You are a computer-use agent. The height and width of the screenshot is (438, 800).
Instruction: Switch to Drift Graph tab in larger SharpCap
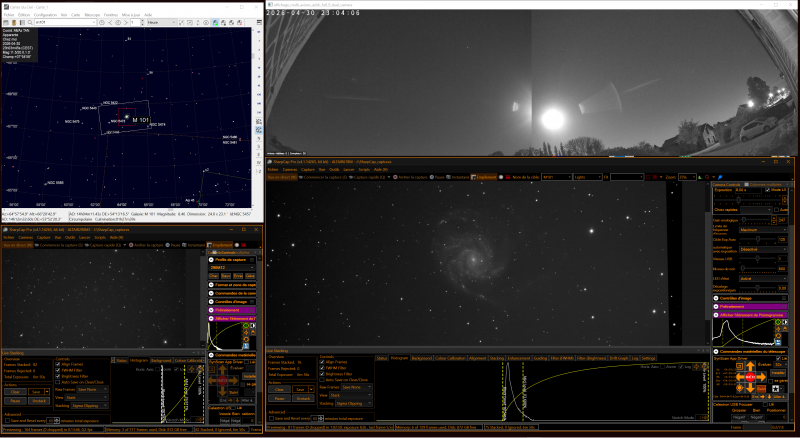click(620, 358)
